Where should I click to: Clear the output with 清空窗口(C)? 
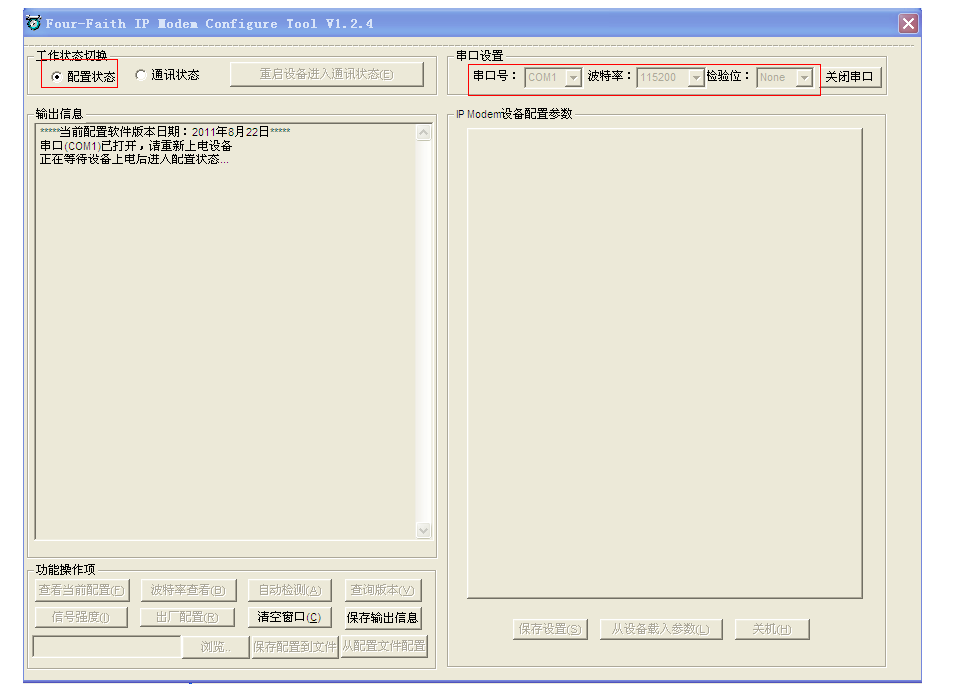289,617
